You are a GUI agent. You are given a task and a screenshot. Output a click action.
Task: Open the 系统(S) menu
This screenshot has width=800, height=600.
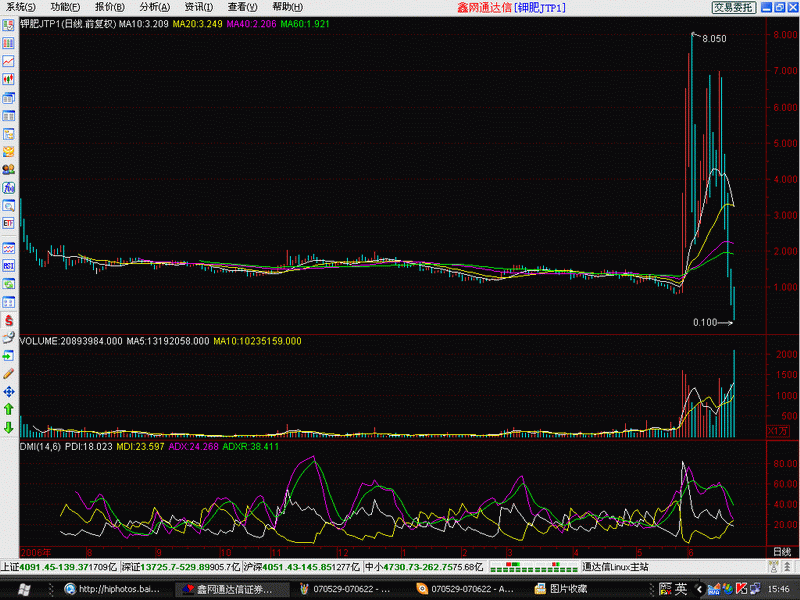20,7
